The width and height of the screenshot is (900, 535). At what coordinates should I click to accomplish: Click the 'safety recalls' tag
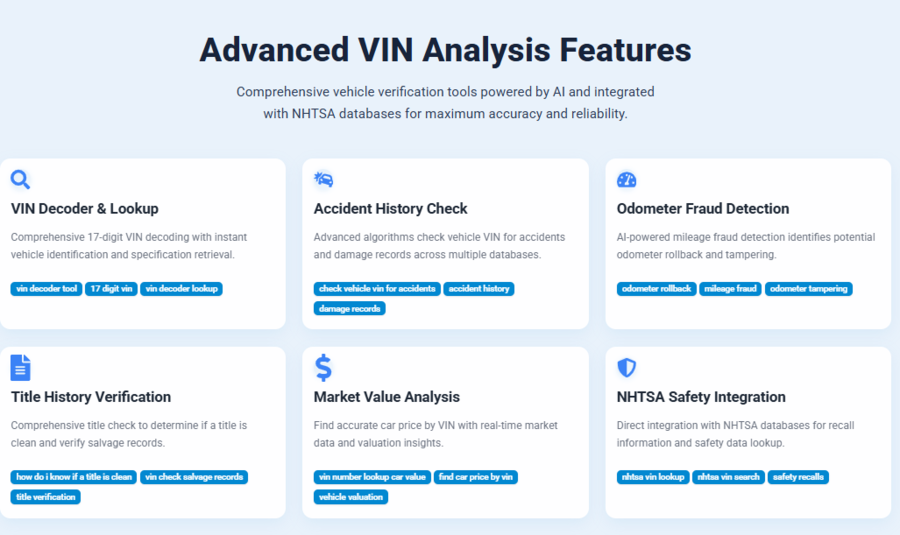click(x=798, y=477)
